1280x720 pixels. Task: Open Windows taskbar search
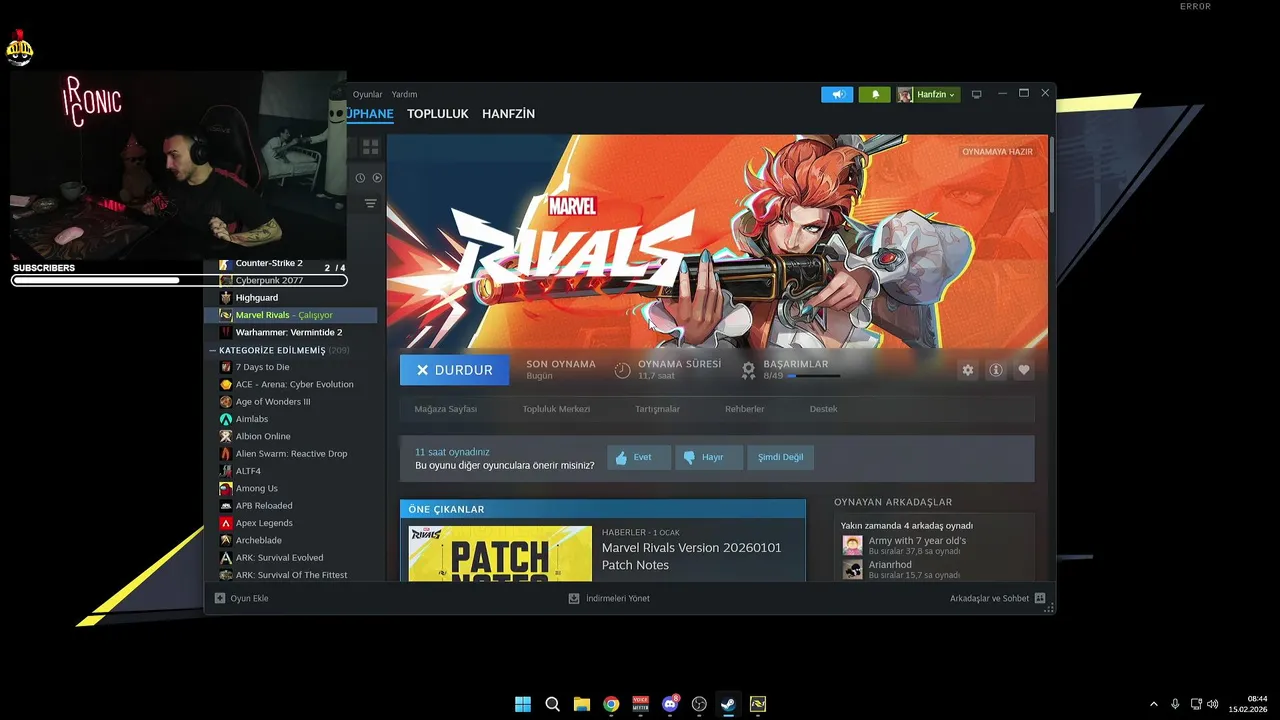pyautogui.click(x=552, y=704)
